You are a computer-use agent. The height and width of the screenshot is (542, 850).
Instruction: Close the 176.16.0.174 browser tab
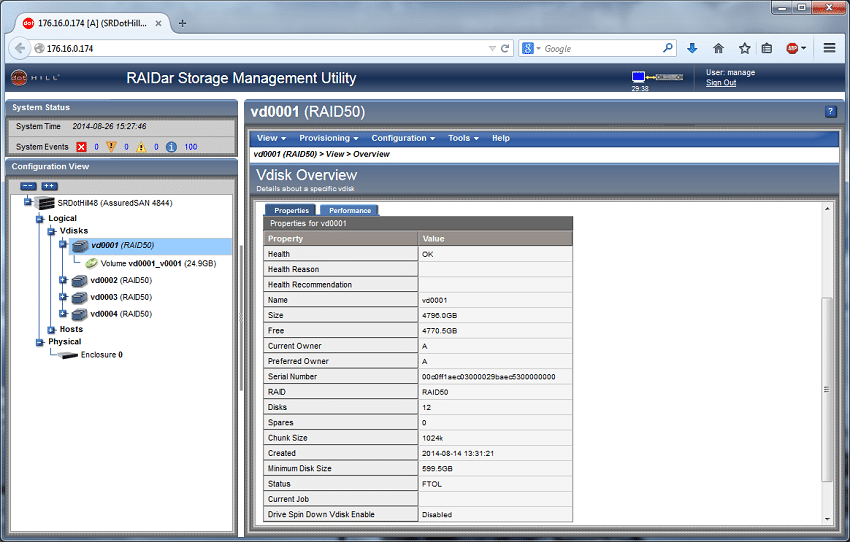click(158, 23)
